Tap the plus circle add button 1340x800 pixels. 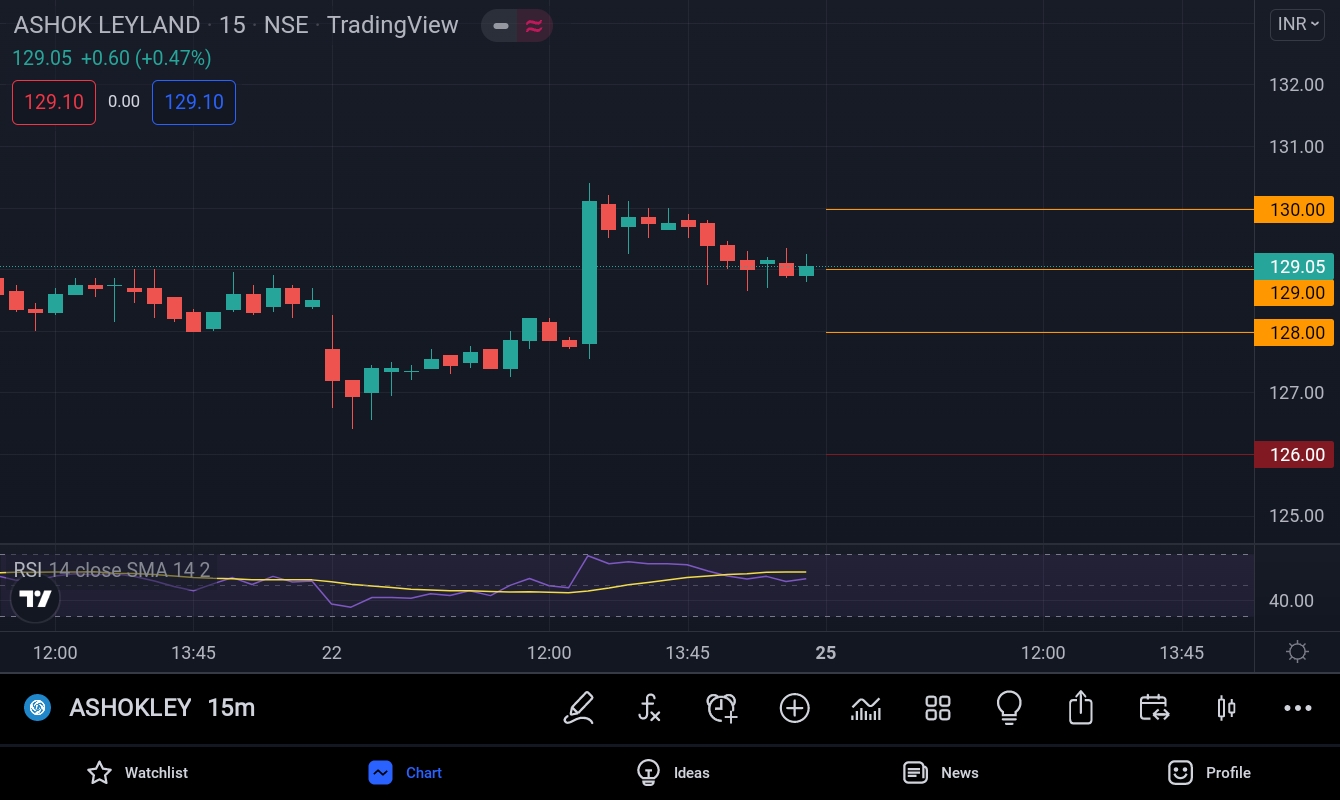coord(794,708)
